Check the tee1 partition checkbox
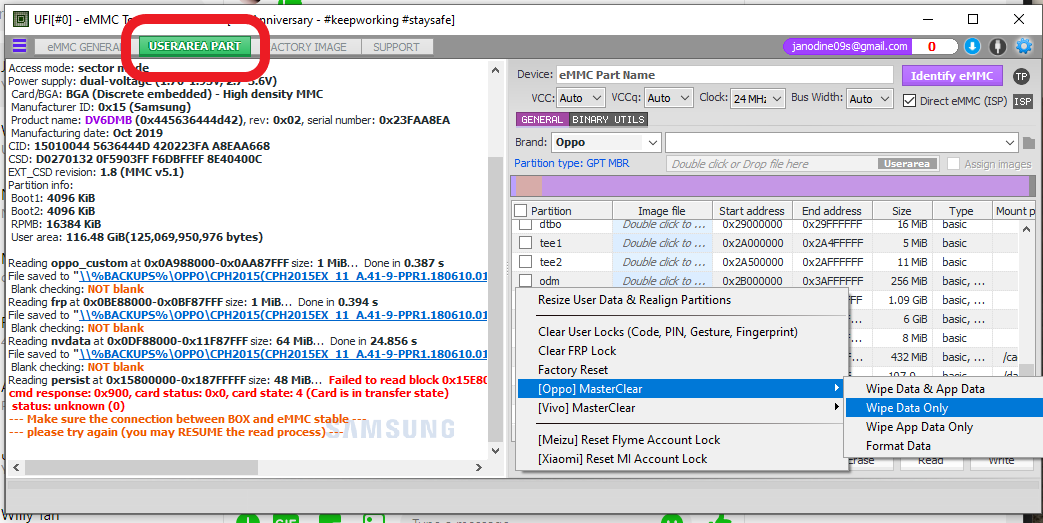Screen dimensions: 1043x523 (x=525, y=243)
